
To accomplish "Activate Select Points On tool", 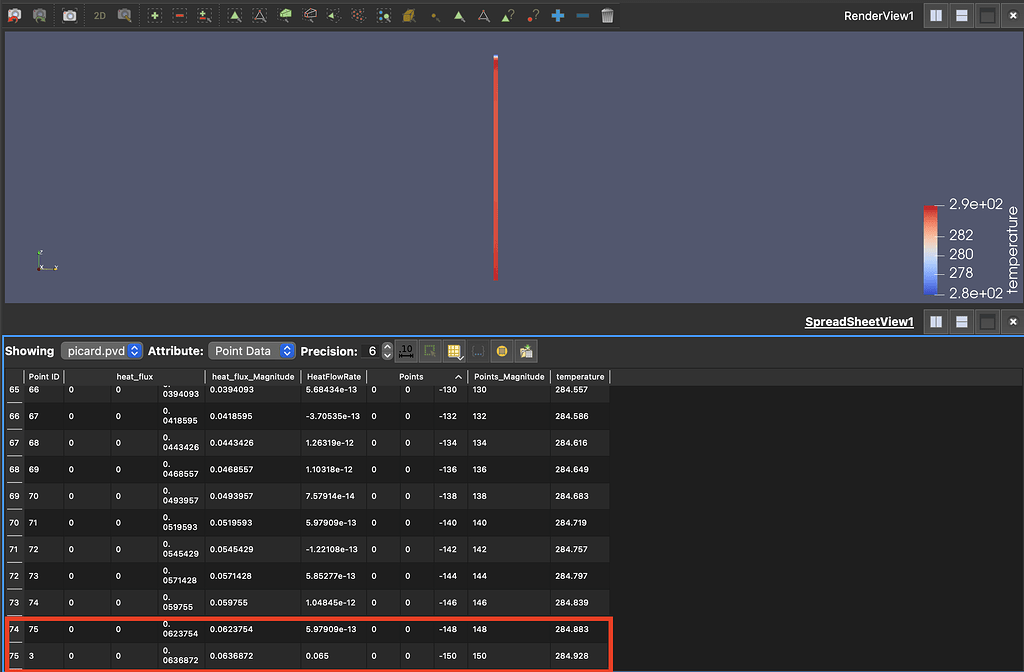I will click(x=260, y=16).
